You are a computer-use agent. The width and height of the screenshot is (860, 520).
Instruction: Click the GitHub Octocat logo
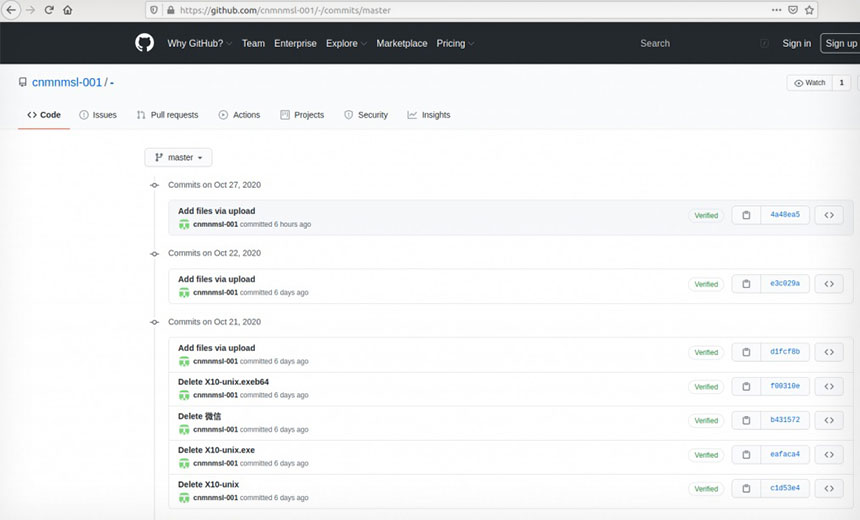coord(145,43)
